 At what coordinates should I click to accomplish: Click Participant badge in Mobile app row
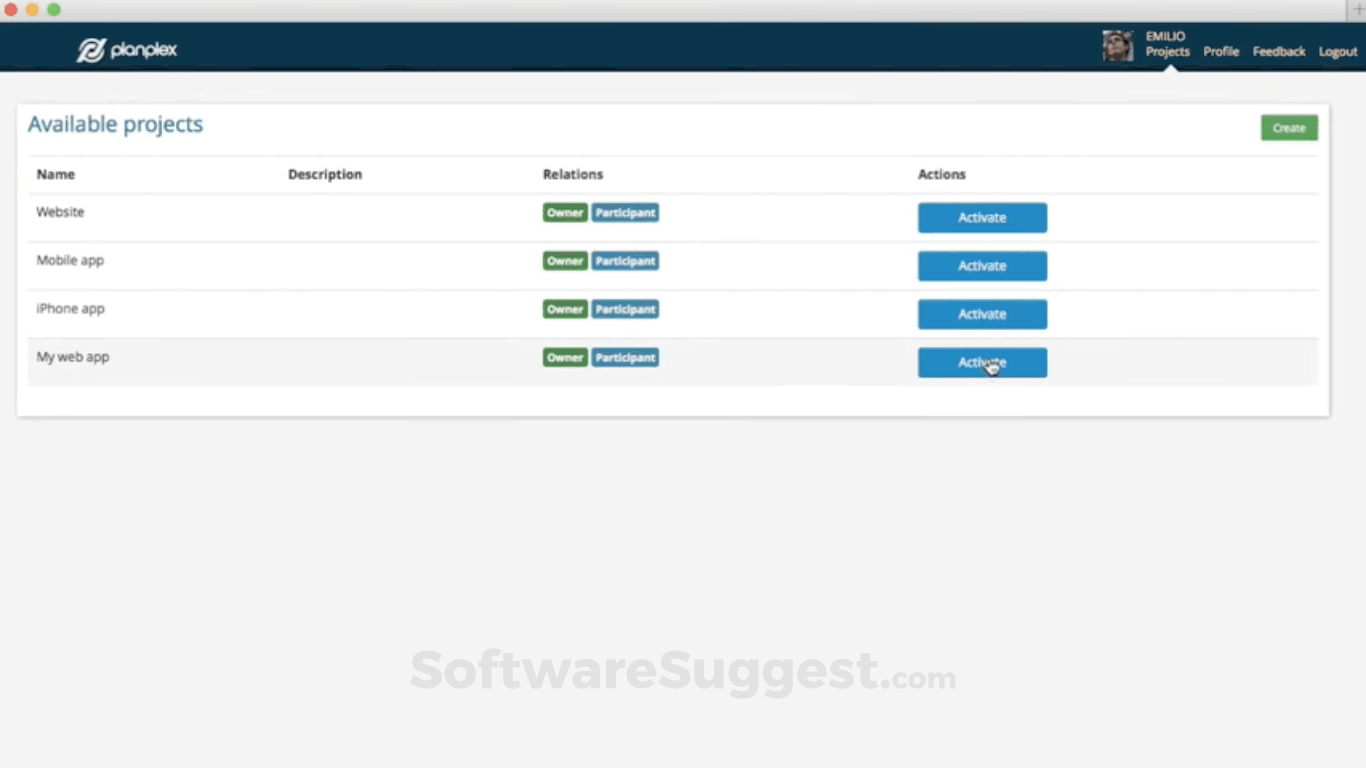tap(625, 261)
